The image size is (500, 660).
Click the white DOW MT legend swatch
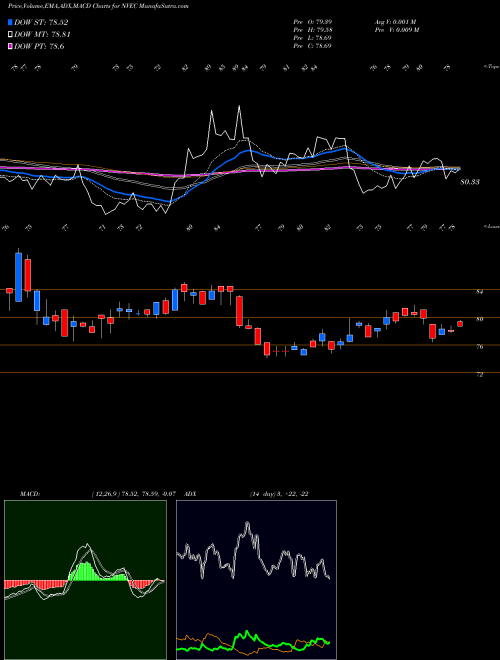(x=10, y=35)
